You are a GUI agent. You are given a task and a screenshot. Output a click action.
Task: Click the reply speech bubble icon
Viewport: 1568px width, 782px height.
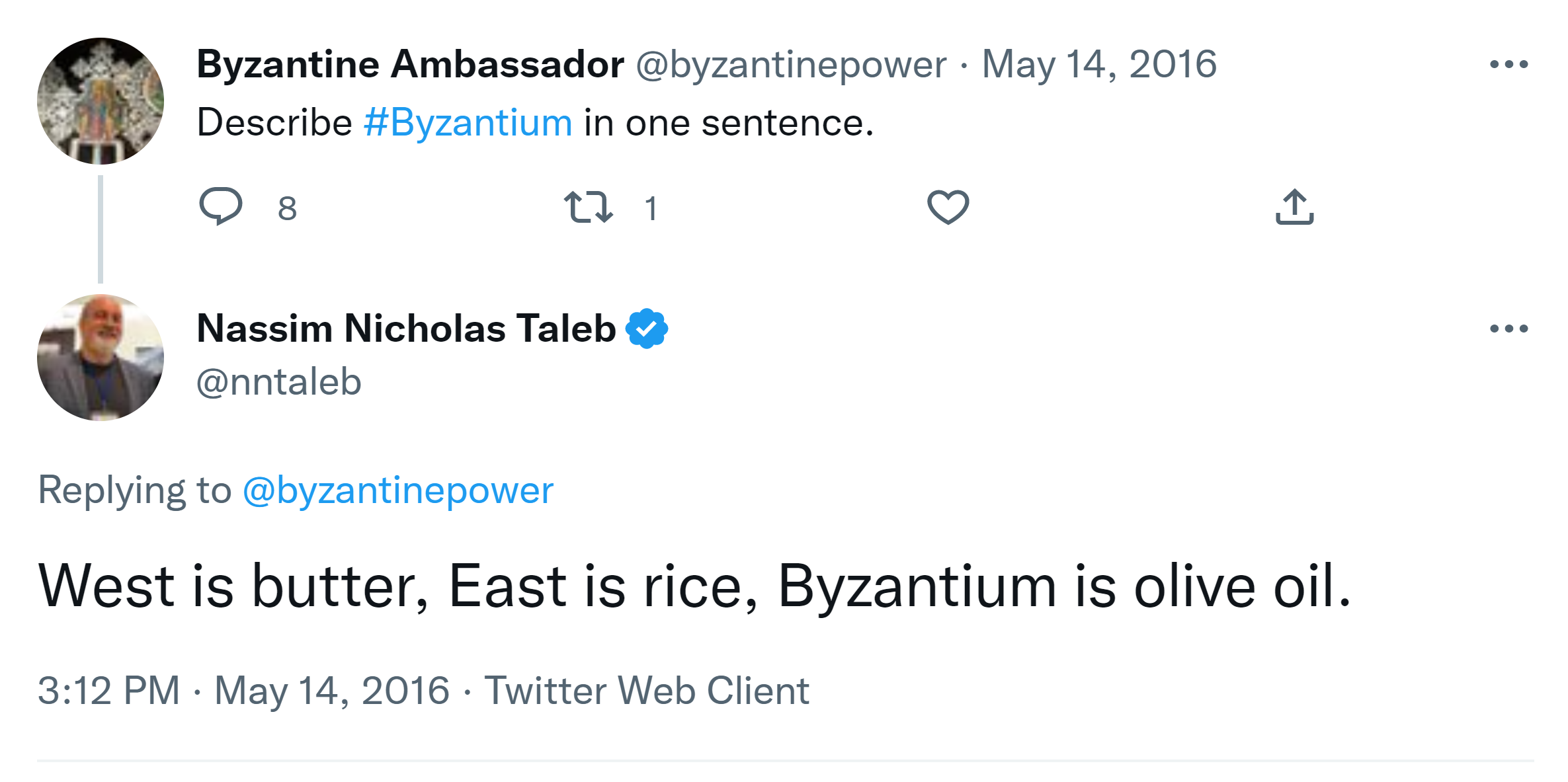[x=220, y=207]
